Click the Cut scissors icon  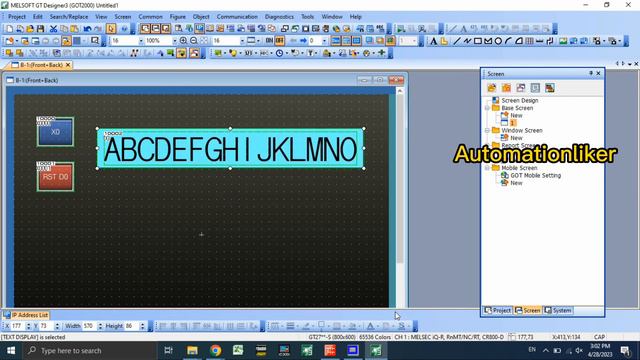(x=53, y=29)
